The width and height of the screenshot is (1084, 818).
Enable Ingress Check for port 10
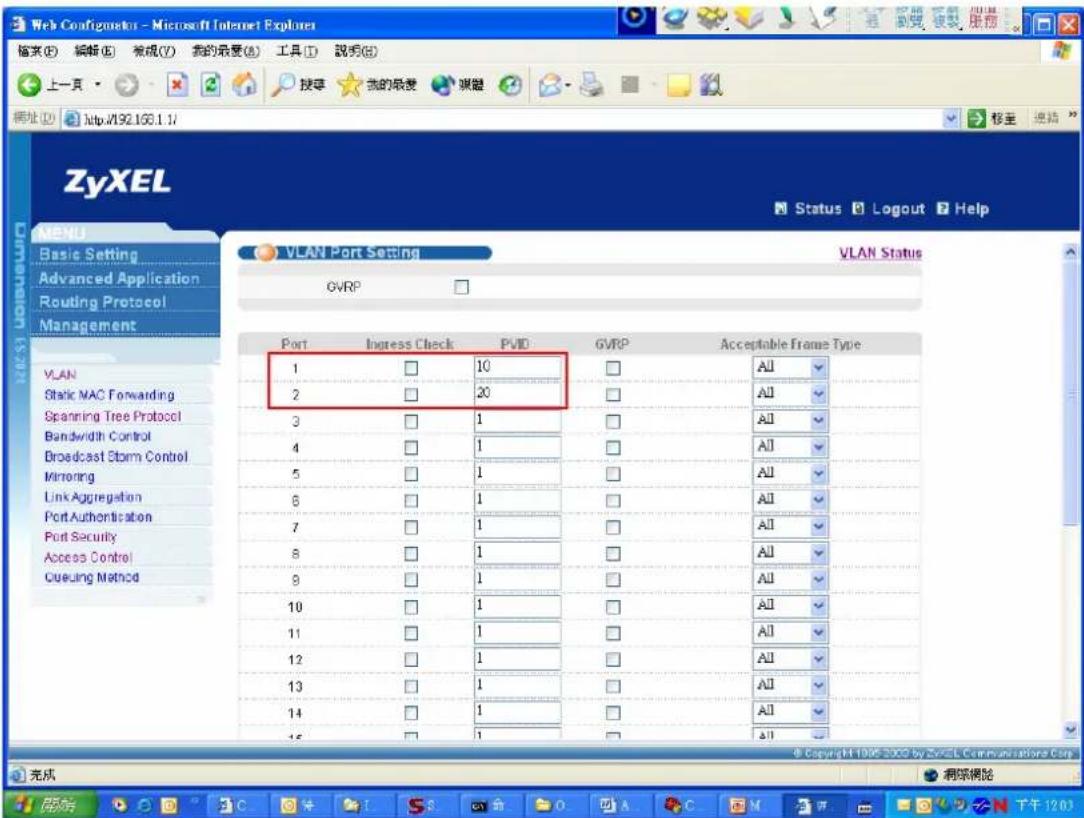click(411, 606)
